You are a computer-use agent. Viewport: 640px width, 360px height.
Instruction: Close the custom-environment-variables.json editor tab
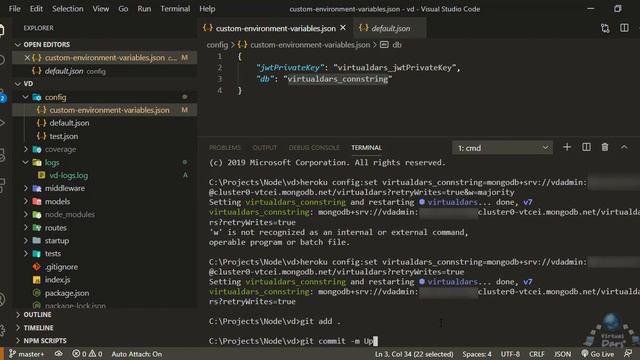[343, 28]
